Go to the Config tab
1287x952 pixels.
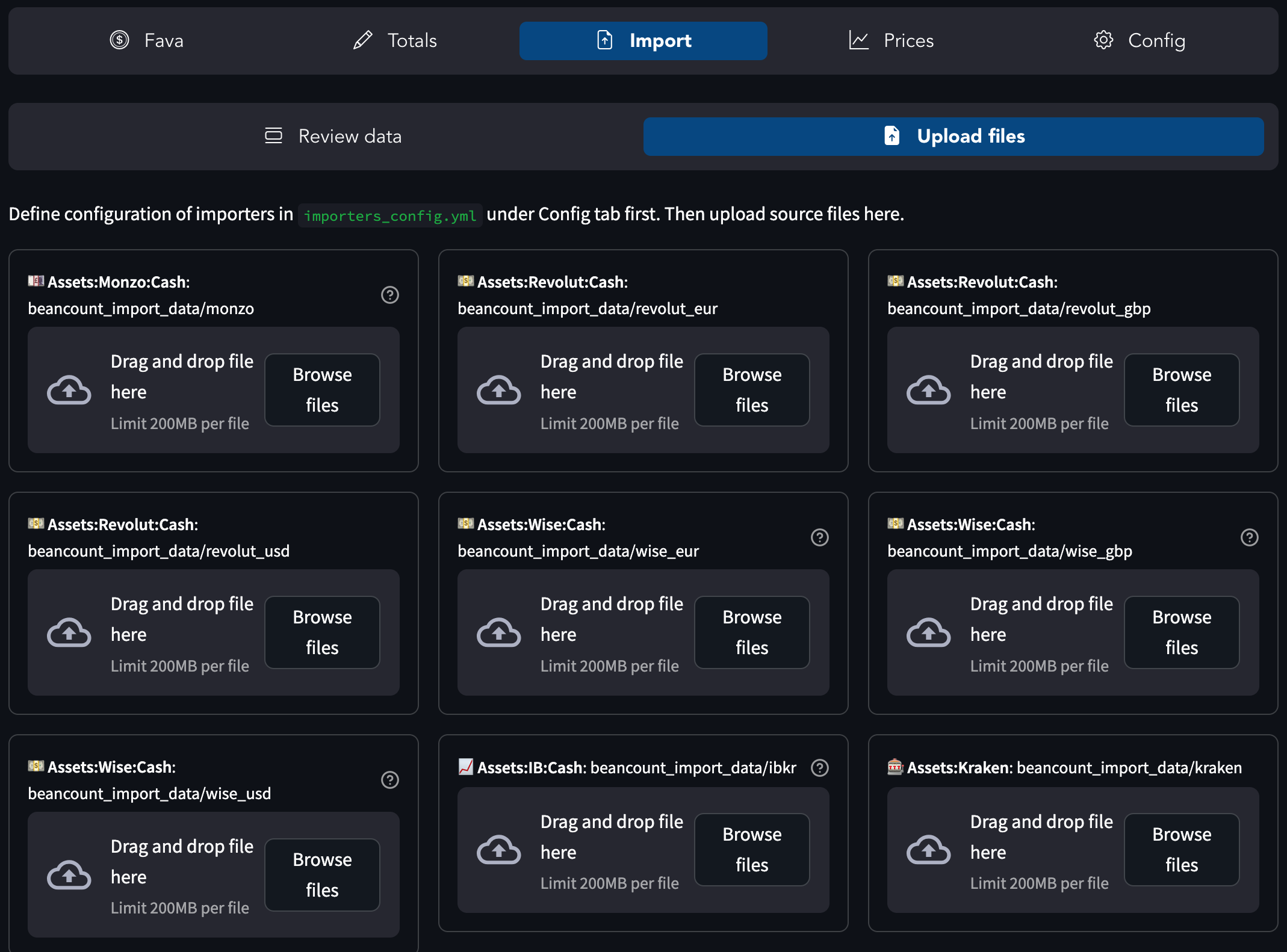click(x=1139, y=40)
